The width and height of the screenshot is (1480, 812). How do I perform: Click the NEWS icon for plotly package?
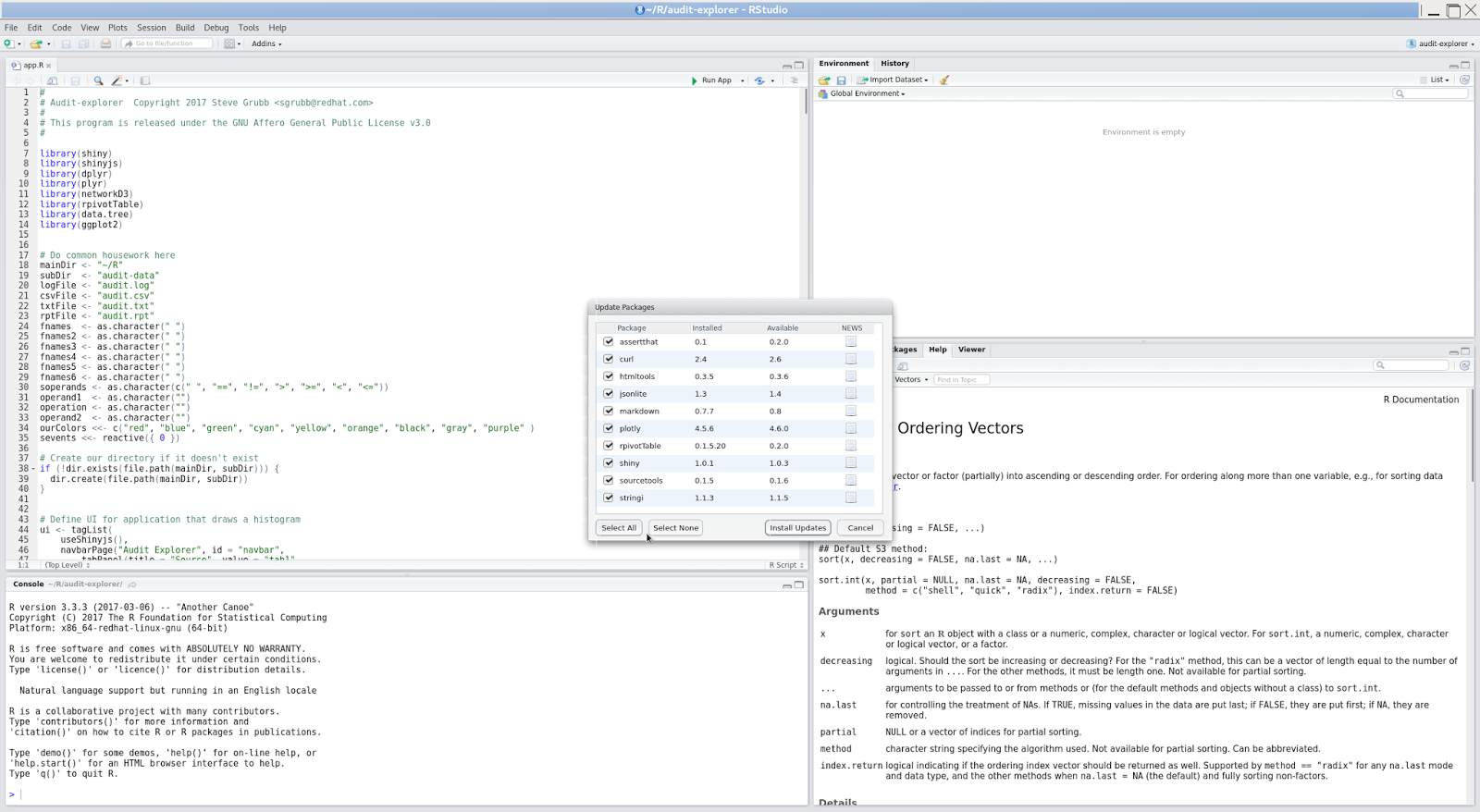point(851,428)
